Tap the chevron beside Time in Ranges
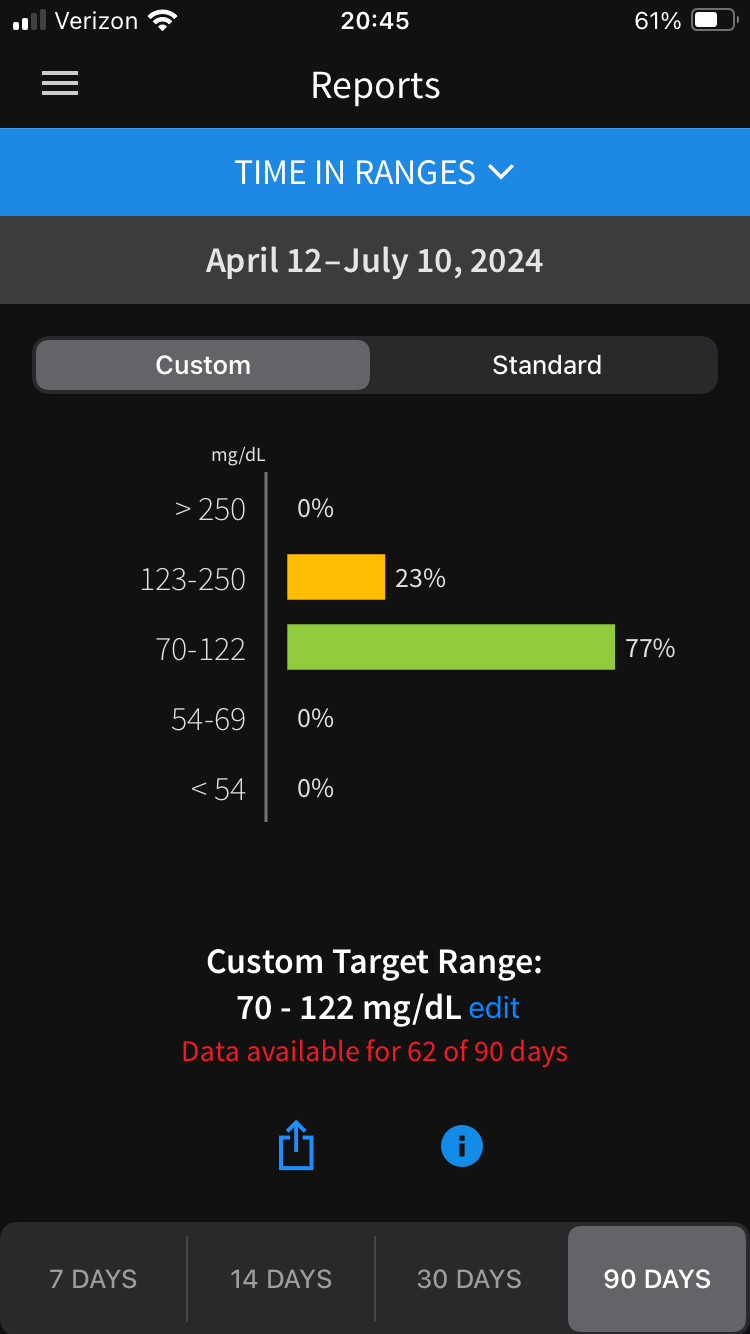The width and height of the screenshot is (750, 1334). click(x=501, y=172)
